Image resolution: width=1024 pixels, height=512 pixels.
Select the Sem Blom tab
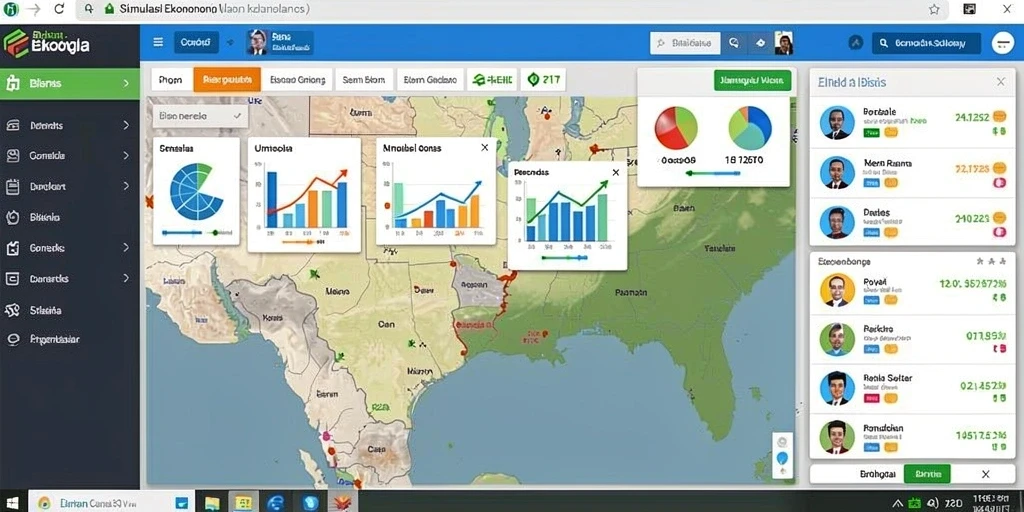[x=364, y=80]
